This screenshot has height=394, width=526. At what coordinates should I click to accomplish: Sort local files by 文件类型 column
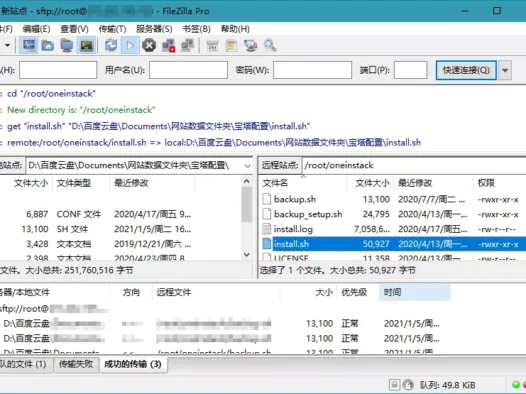(81, 183)
